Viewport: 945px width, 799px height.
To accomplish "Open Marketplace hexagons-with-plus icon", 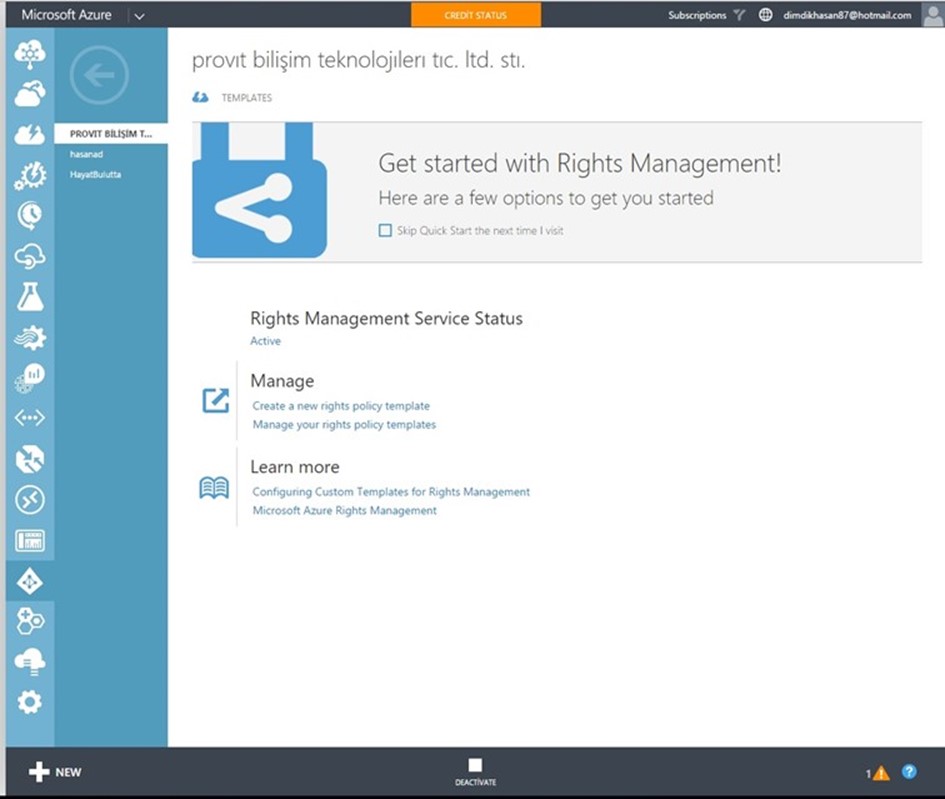I will 30,621.
